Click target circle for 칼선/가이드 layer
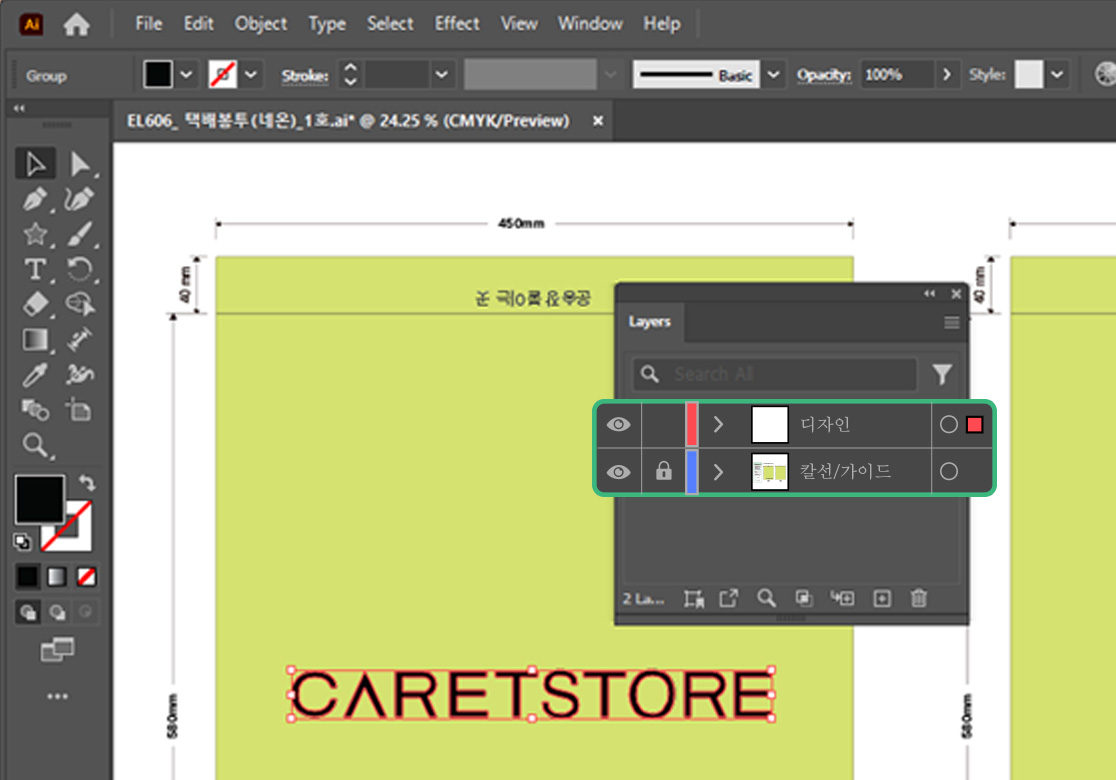This screenshot has height=780, width=1116. pos(949,471)
